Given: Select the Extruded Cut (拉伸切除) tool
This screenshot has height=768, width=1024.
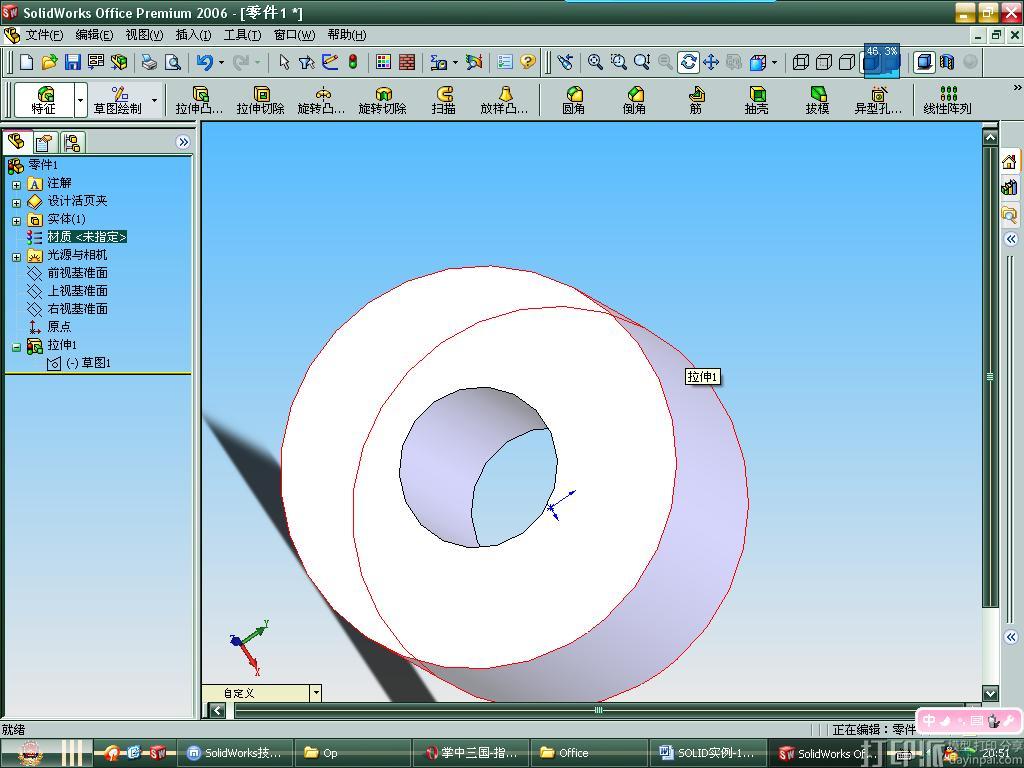Looking at the screenshot, I should [260, 99].
